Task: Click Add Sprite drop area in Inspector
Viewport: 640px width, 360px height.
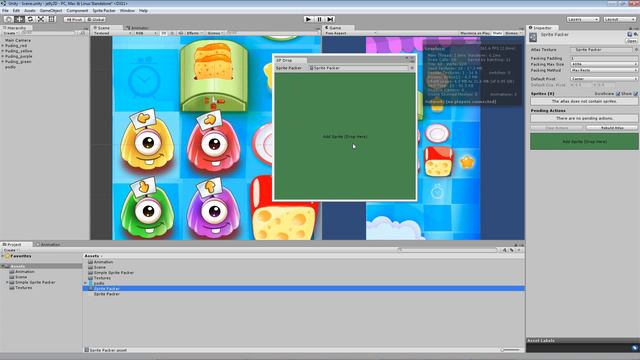Action: [584, 142]
